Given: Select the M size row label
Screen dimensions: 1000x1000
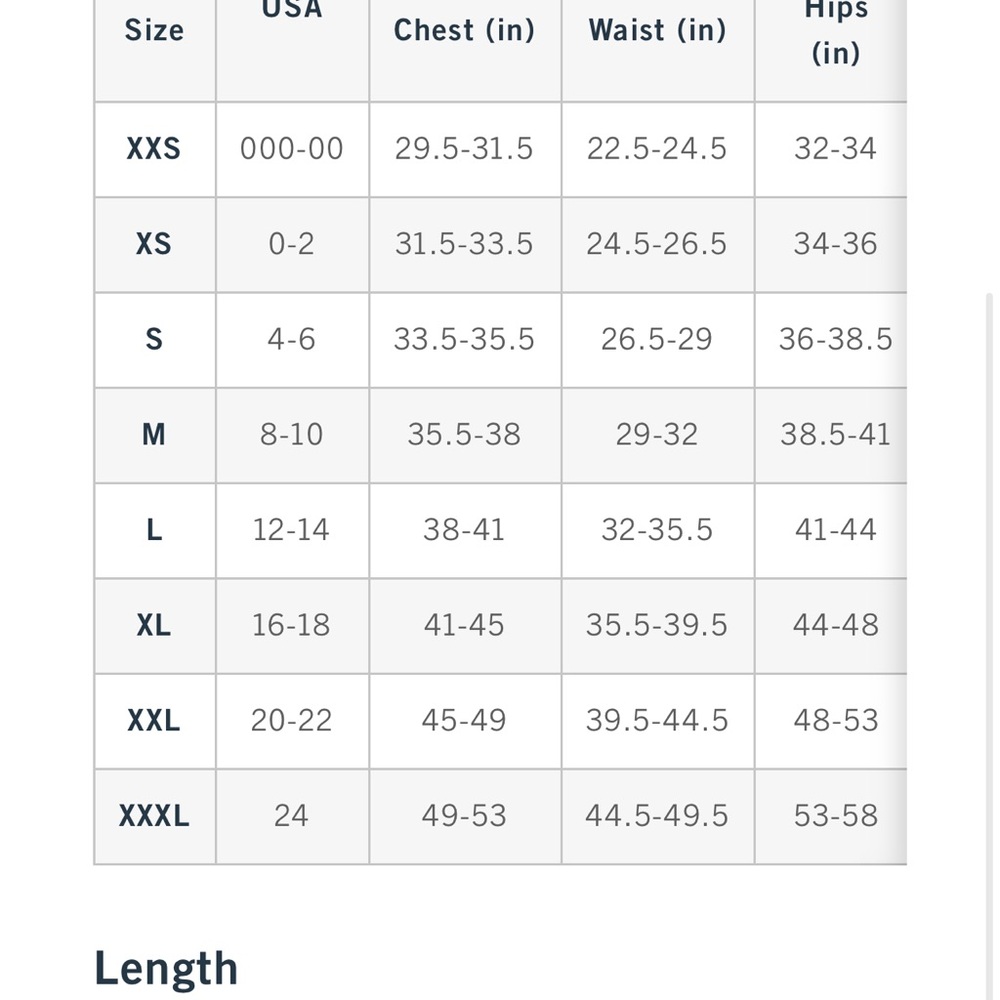Looking at the screenshot, I should tap(154, 434).
